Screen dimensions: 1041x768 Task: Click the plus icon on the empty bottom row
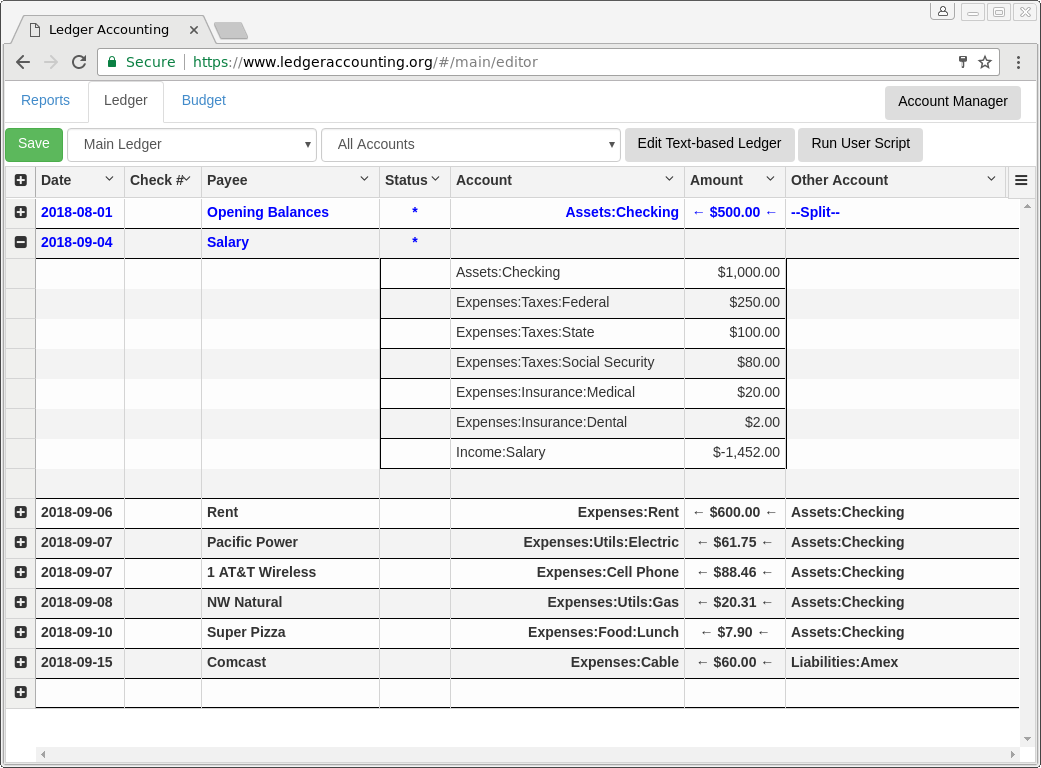pos(21,692)
